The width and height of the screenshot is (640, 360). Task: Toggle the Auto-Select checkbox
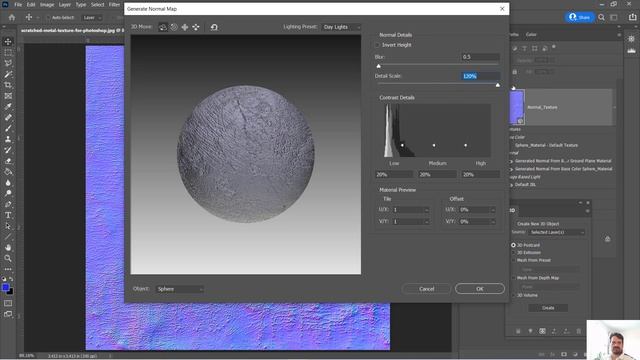coord(48,18)
